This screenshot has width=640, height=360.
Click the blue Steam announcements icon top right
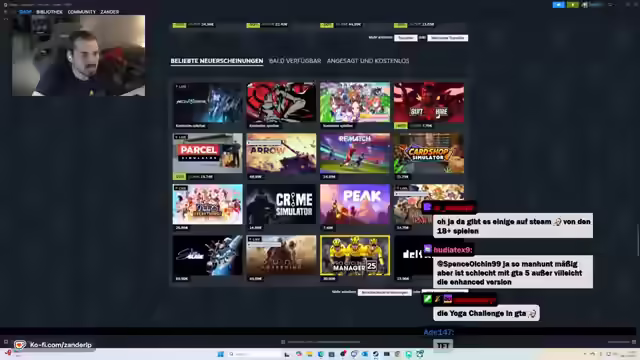coord(558,4)
